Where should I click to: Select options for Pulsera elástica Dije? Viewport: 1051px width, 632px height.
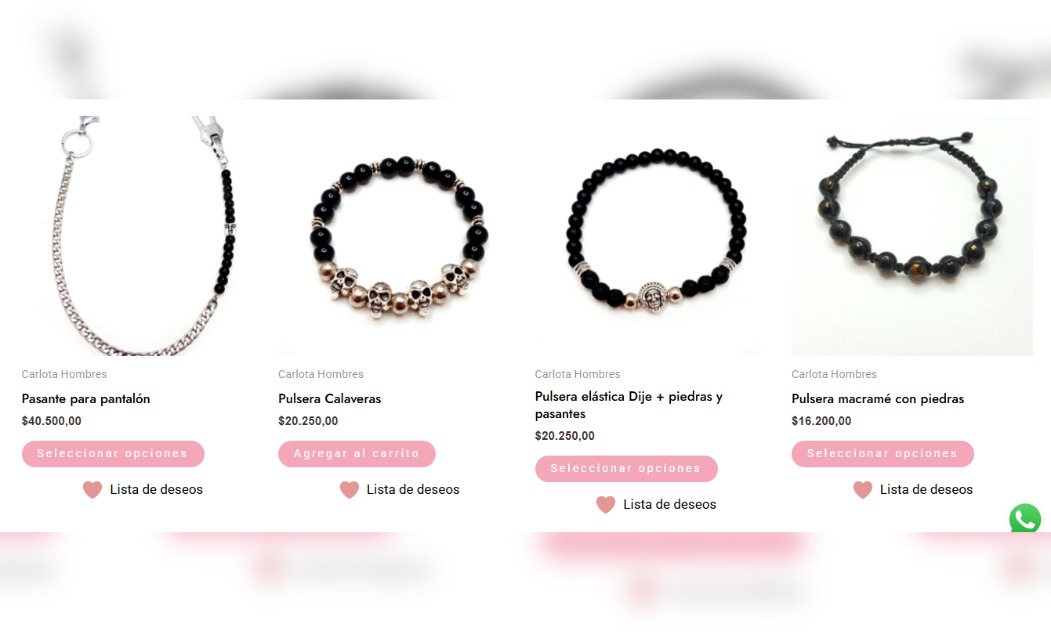(626, 468)
